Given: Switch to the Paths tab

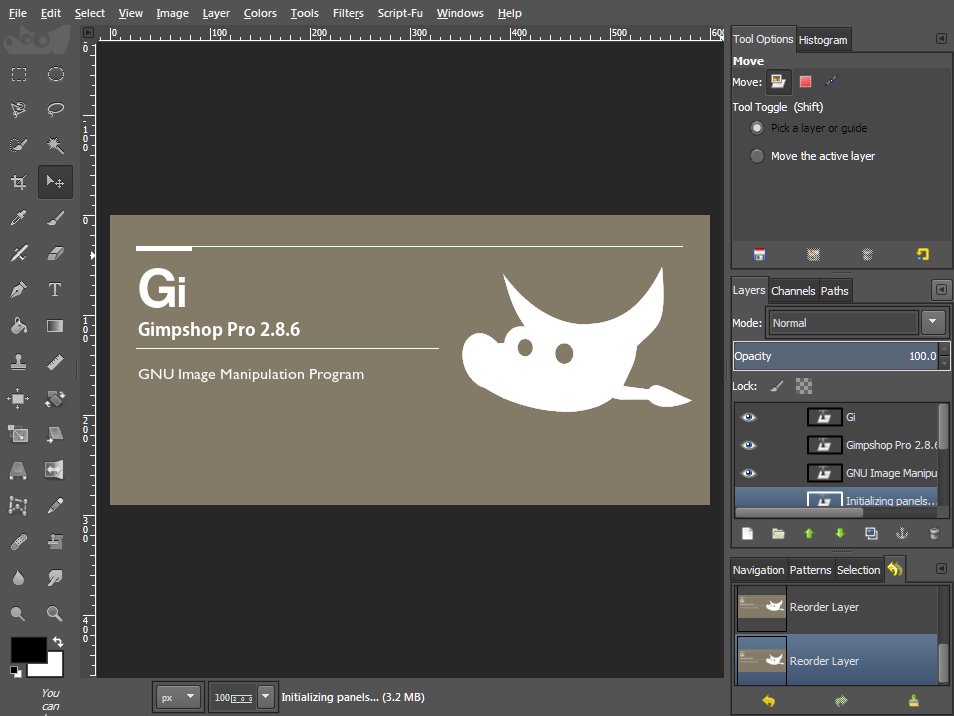Looking at the screenshot, I should point(834,291).
